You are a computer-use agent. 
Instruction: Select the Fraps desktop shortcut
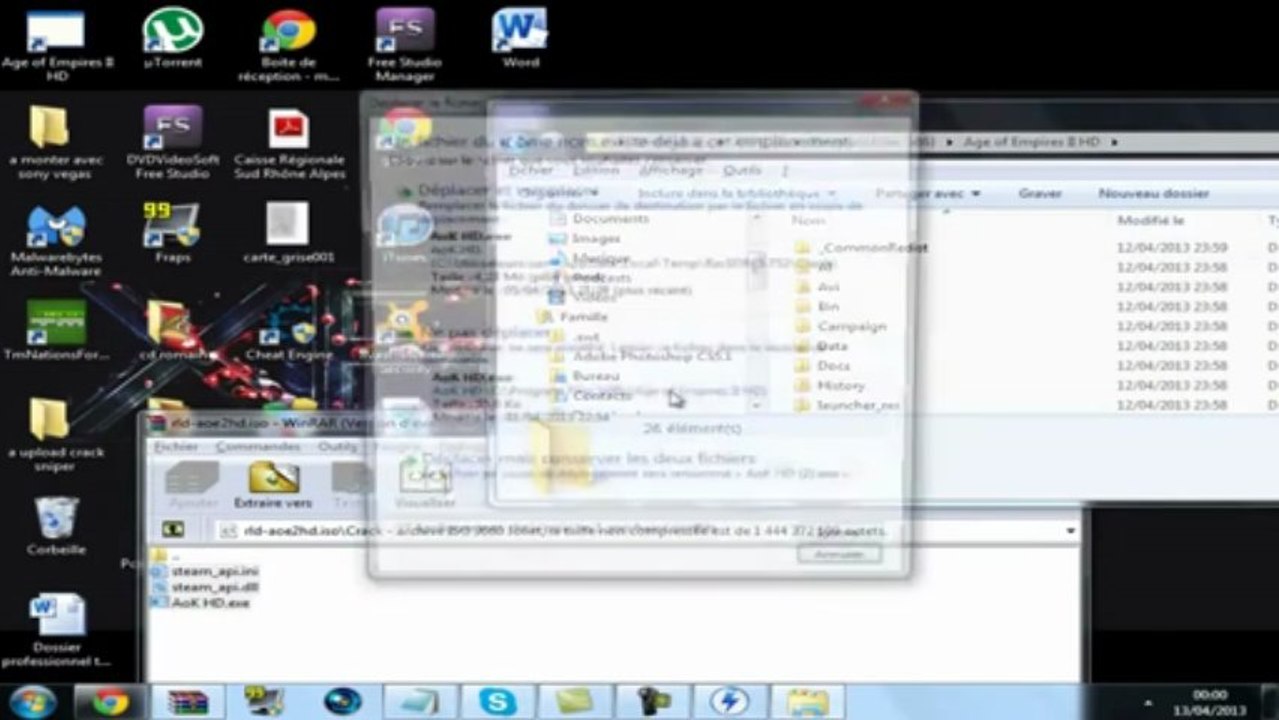point(172,232)
